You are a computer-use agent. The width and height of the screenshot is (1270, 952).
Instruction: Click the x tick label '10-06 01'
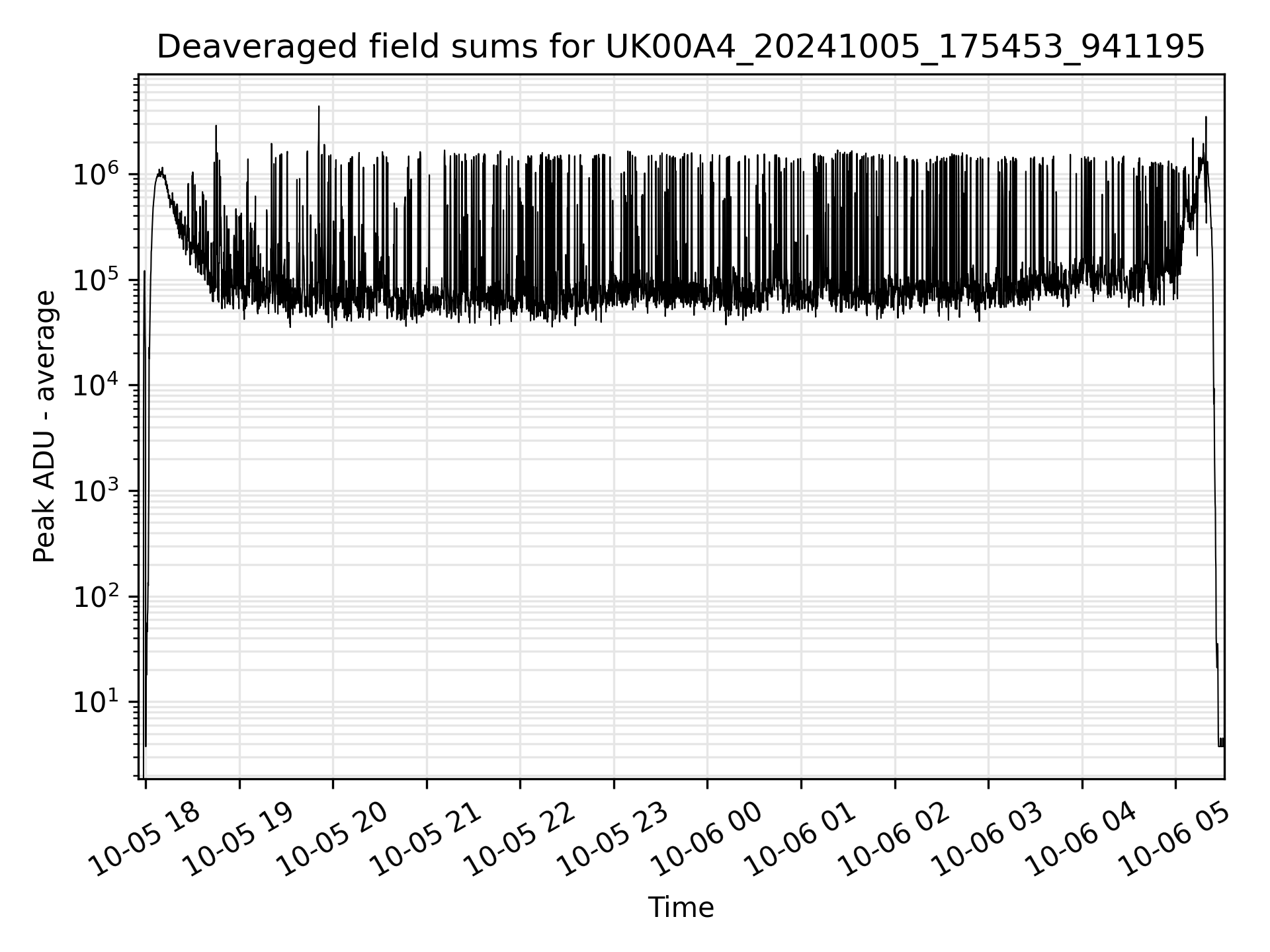tap(801, 839)
